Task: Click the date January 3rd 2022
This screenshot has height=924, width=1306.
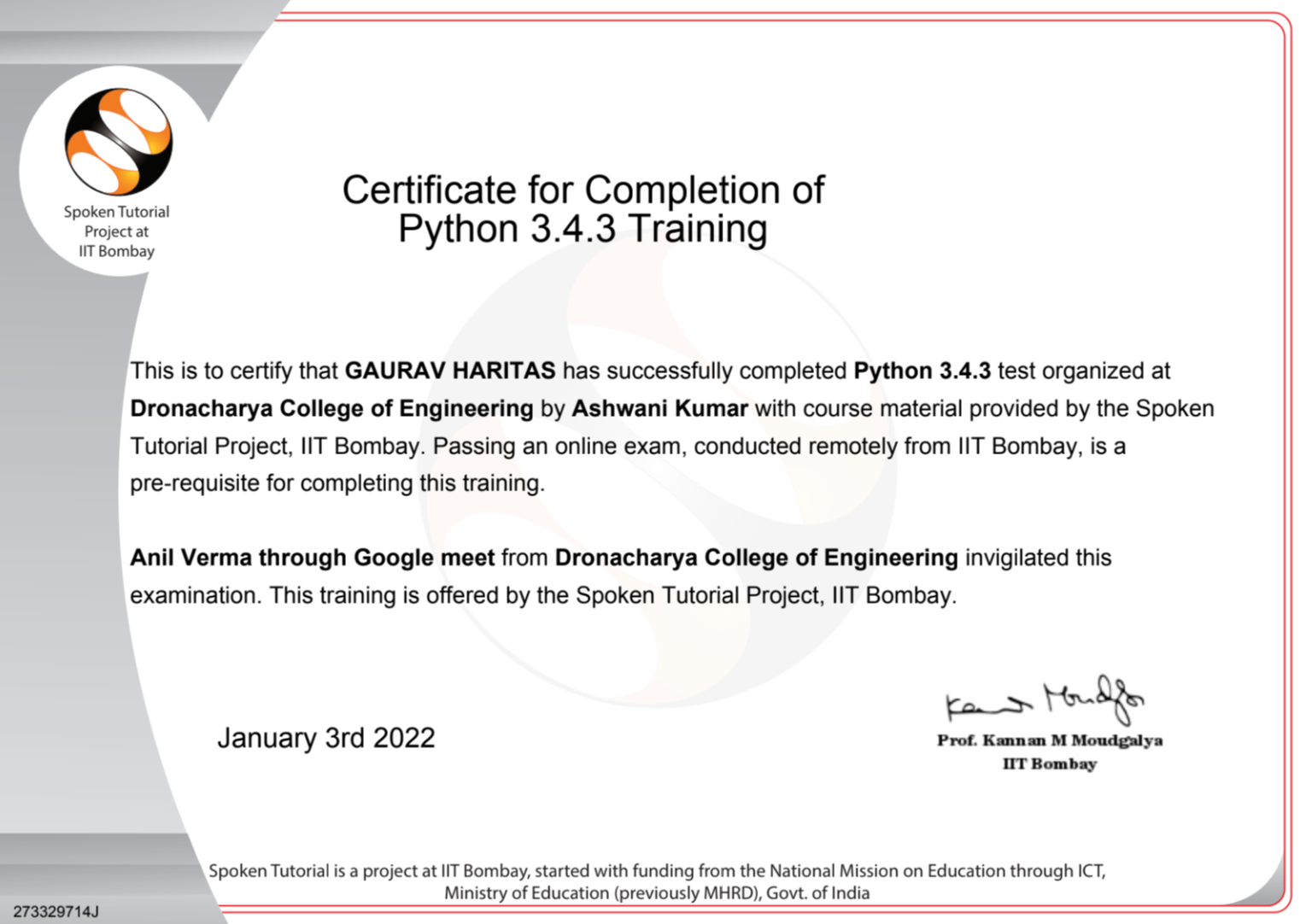Action: 326,738
